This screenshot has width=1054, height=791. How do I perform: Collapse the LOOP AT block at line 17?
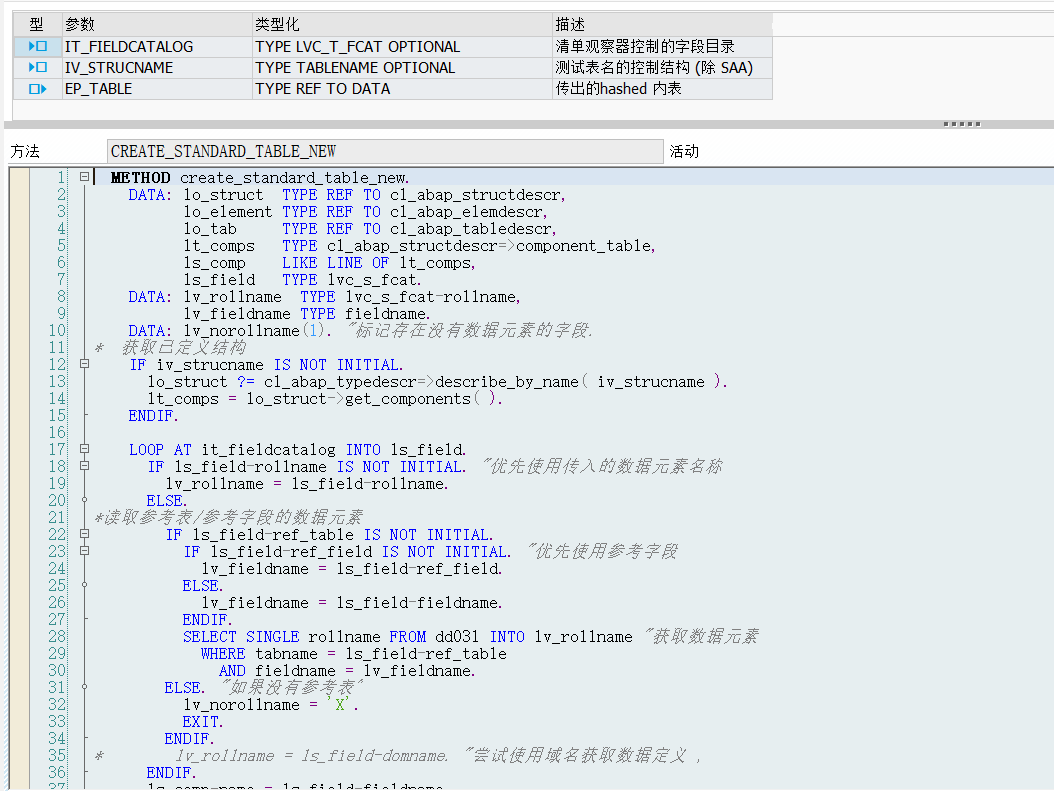coord(84,448)
